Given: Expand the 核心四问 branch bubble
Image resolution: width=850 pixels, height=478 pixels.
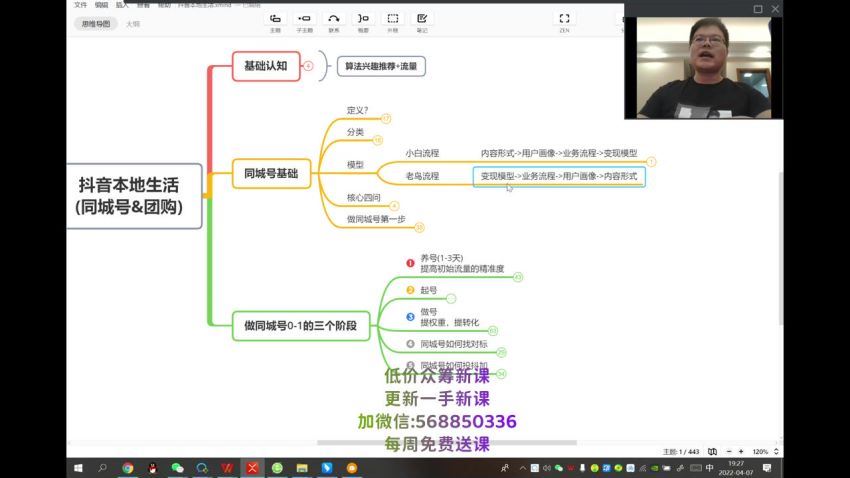Looking at the screenshot, I should 394,206.
